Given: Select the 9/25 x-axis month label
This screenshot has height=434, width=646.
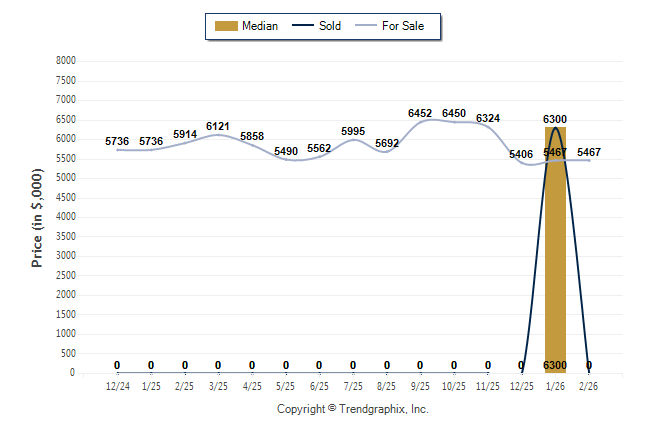Looking at the screenshot, I should [x=420, y=384].
